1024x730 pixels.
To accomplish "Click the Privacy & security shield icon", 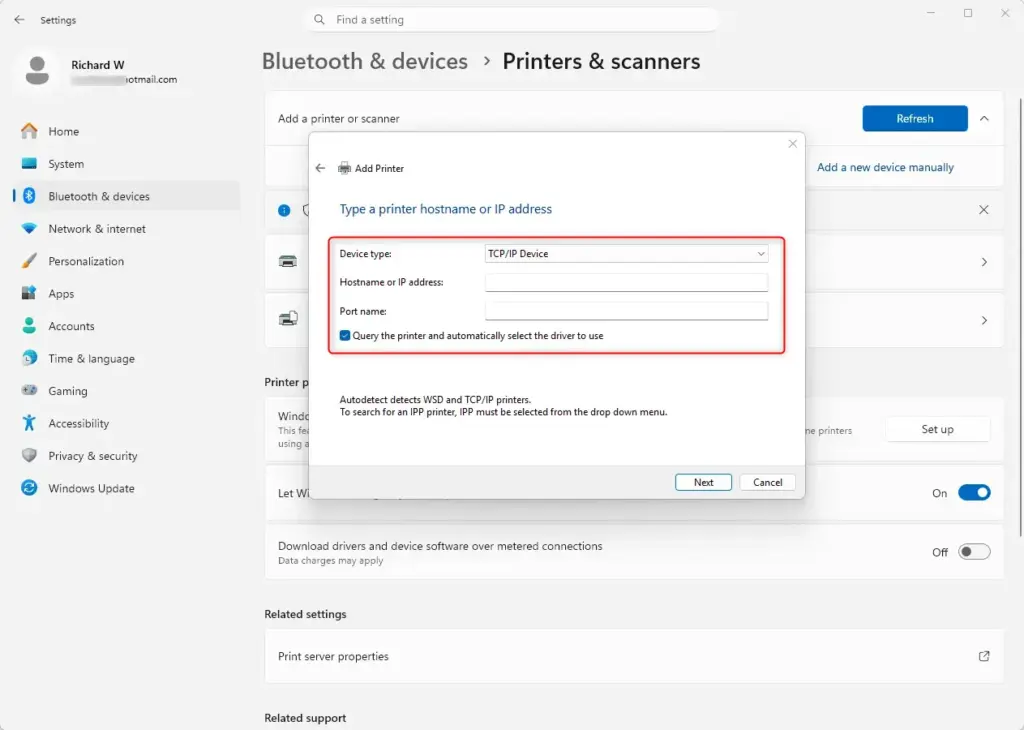I will point(29,456).
